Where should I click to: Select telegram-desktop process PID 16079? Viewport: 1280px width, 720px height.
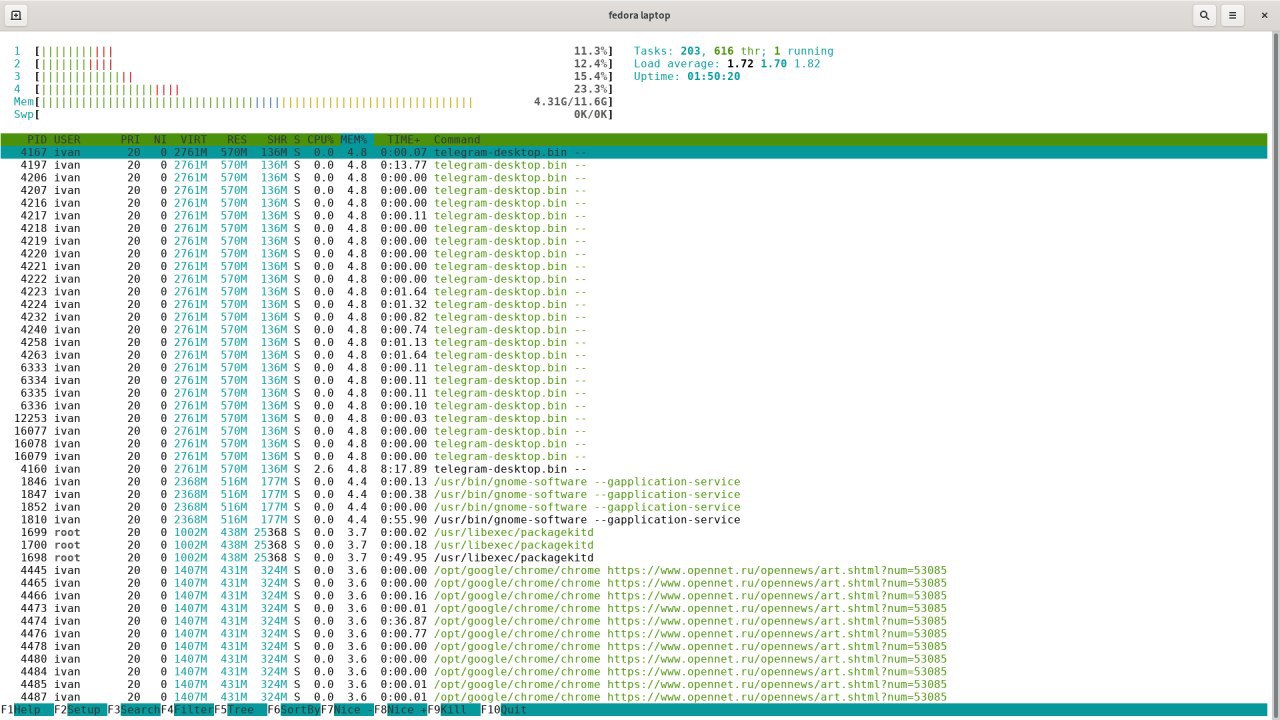click(634, 456)
